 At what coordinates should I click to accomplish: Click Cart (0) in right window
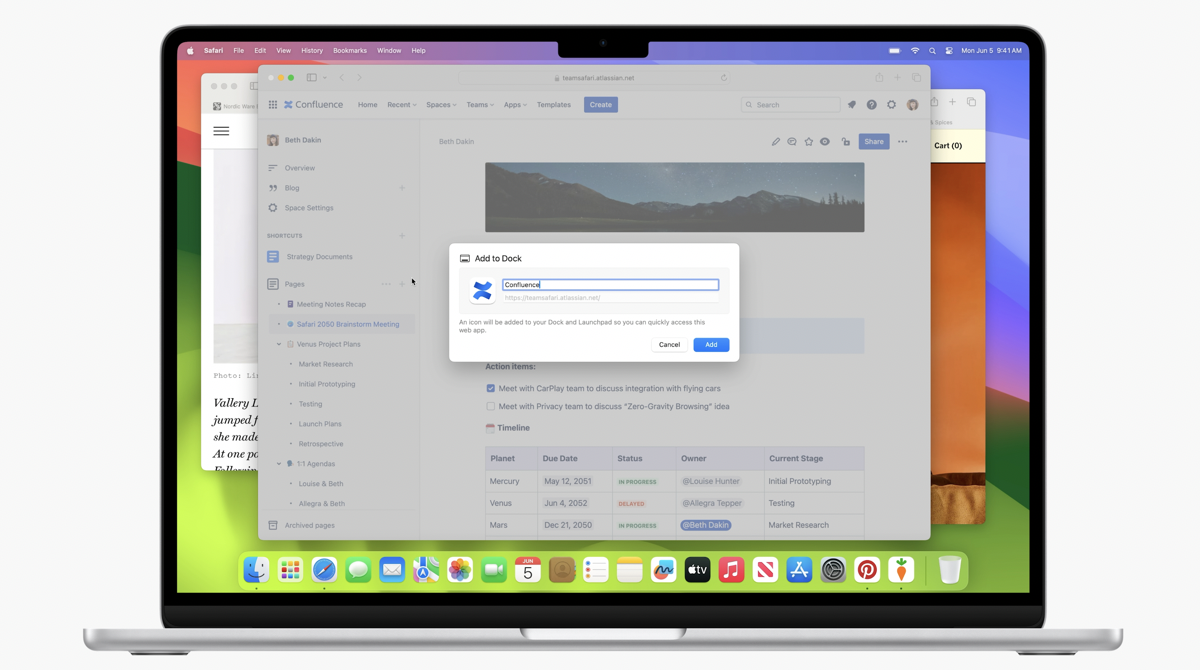[x=948, y=146]
